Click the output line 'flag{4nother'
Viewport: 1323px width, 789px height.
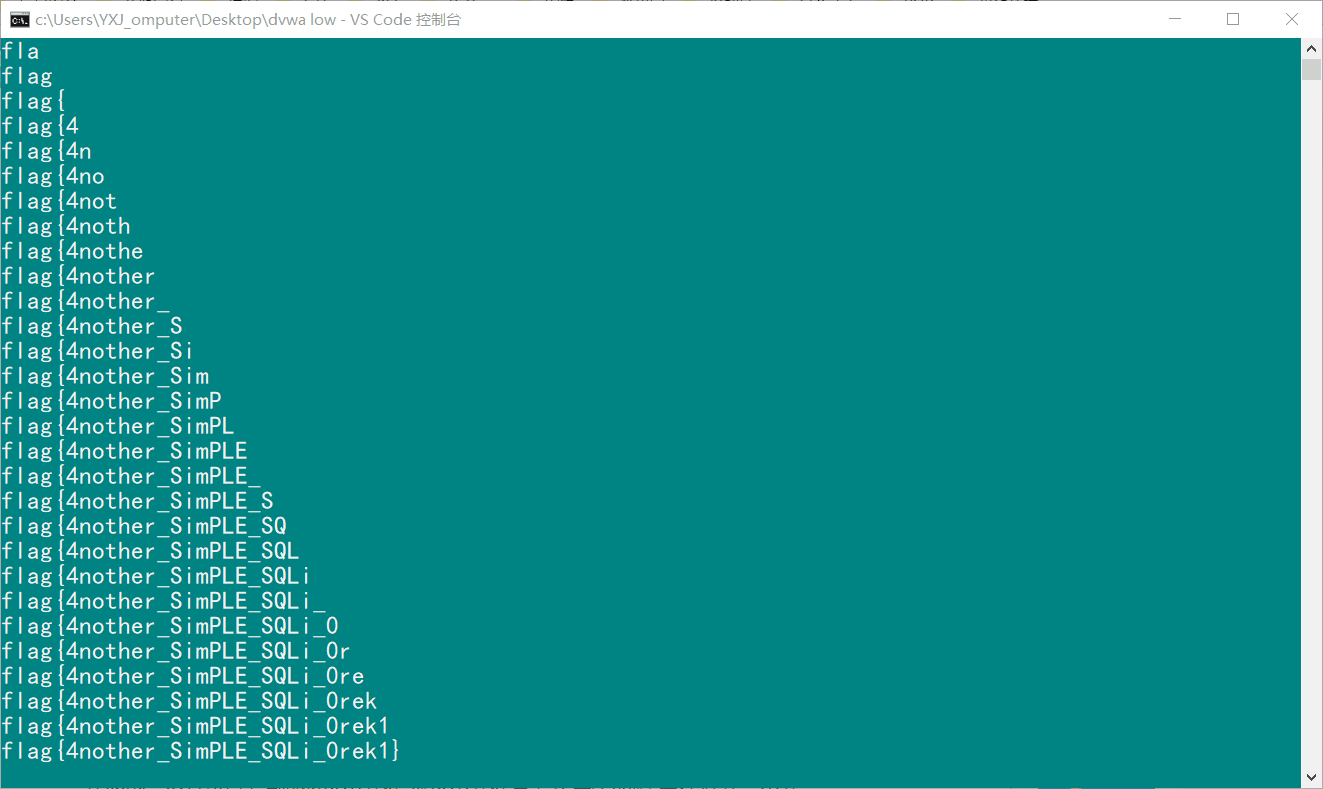79,276
